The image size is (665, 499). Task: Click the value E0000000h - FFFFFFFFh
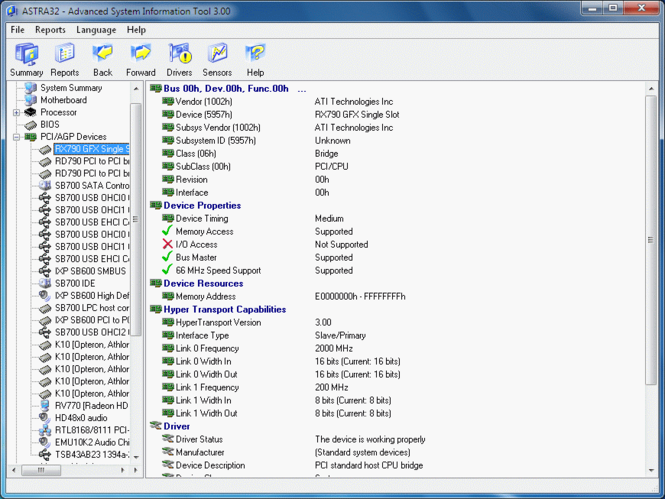[360, 296]
